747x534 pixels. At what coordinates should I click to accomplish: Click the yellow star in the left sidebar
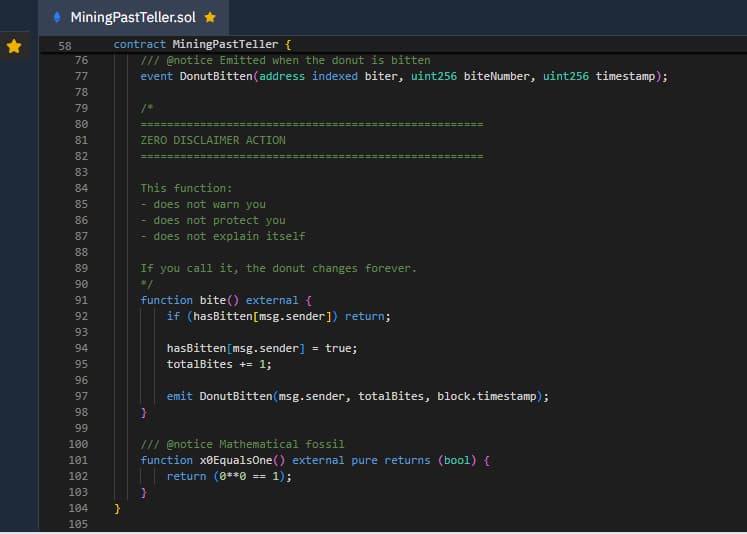click(14, 46)
